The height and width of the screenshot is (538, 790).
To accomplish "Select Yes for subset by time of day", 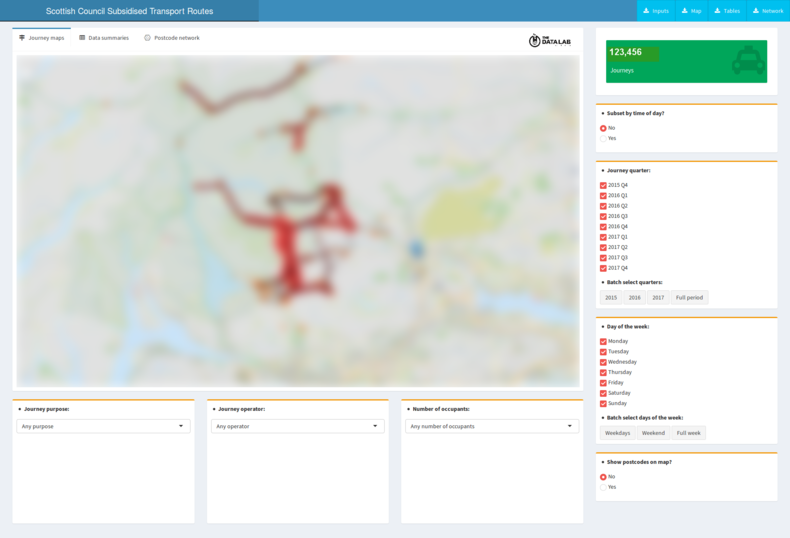I will (x=603, y=139).
